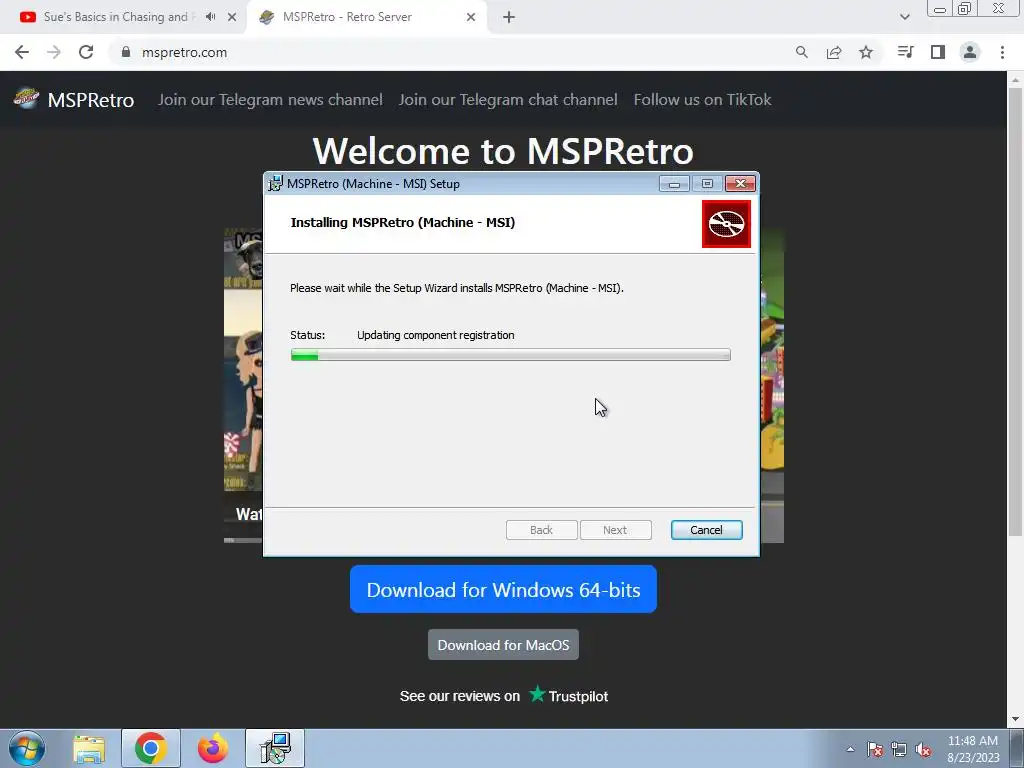Open the Chrome profile avatar
This screenshot has width=1024, height=768.
tap(970, 52)
